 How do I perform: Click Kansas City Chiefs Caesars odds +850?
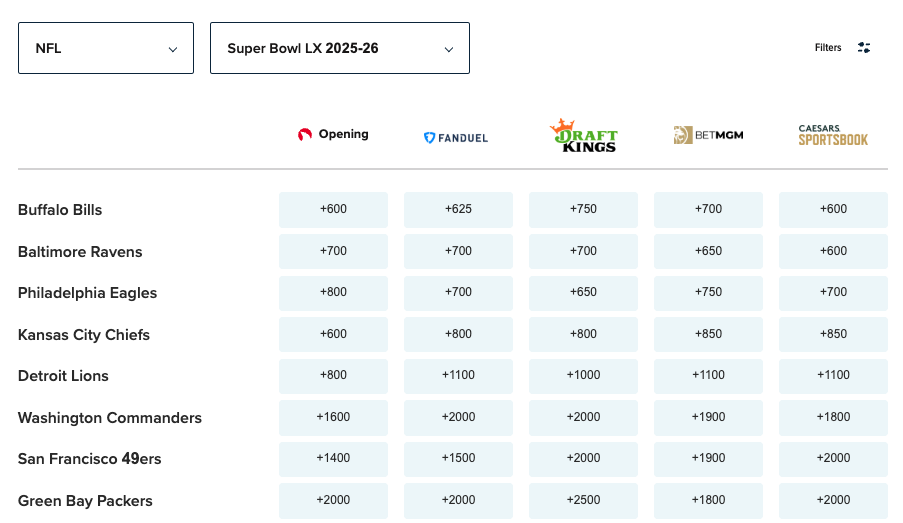point(833,335)
